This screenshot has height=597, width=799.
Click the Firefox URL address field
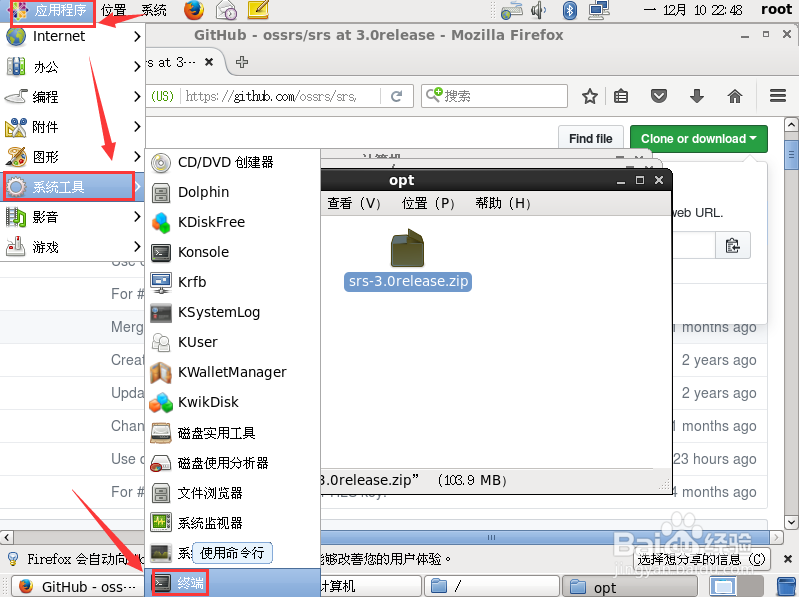[x=271, y=96]
